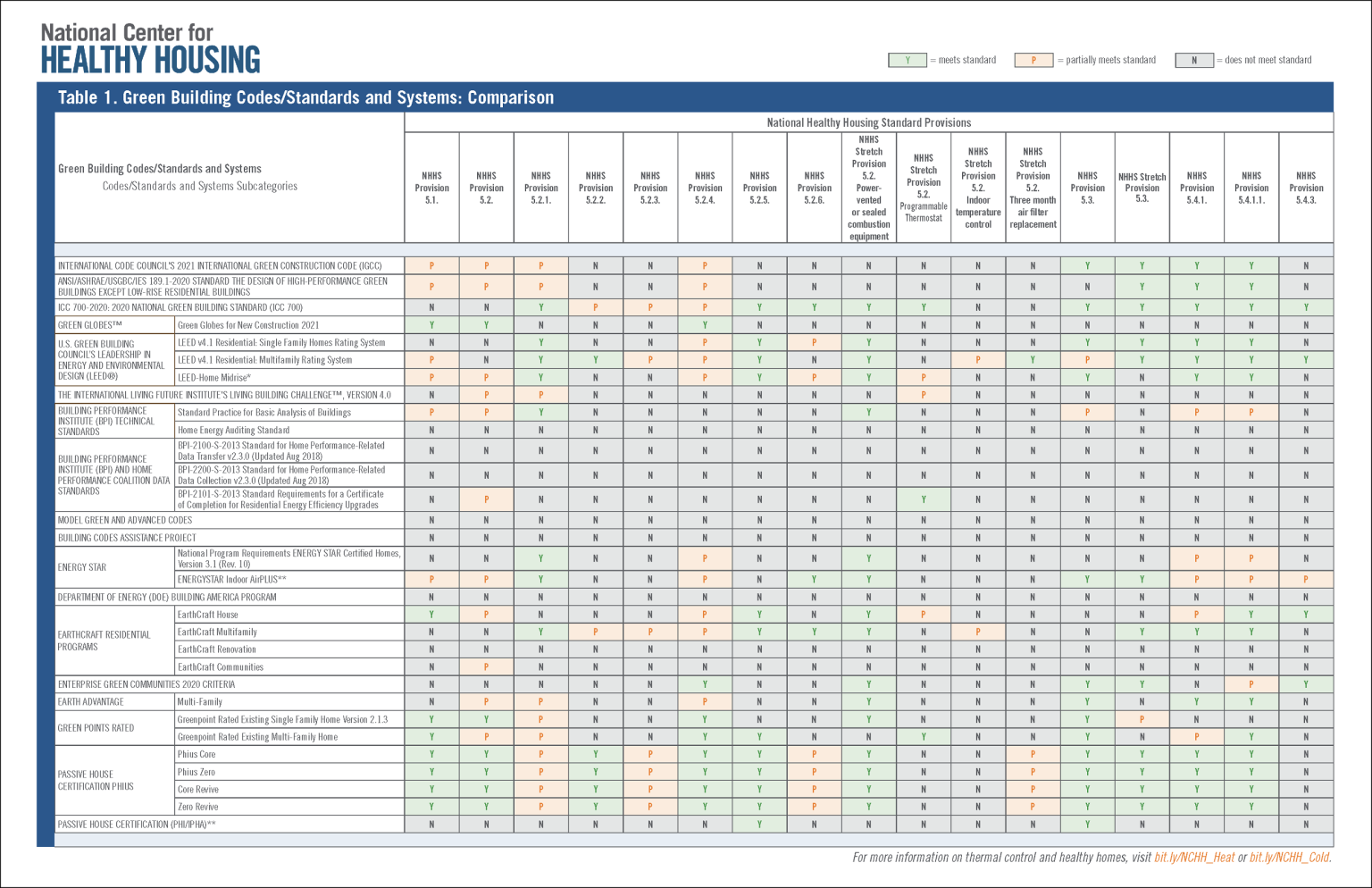1372x888 pixels.
Task: Click 'Standard Practice for Basic Analysis of Buildings'
Action: (264, 413)
